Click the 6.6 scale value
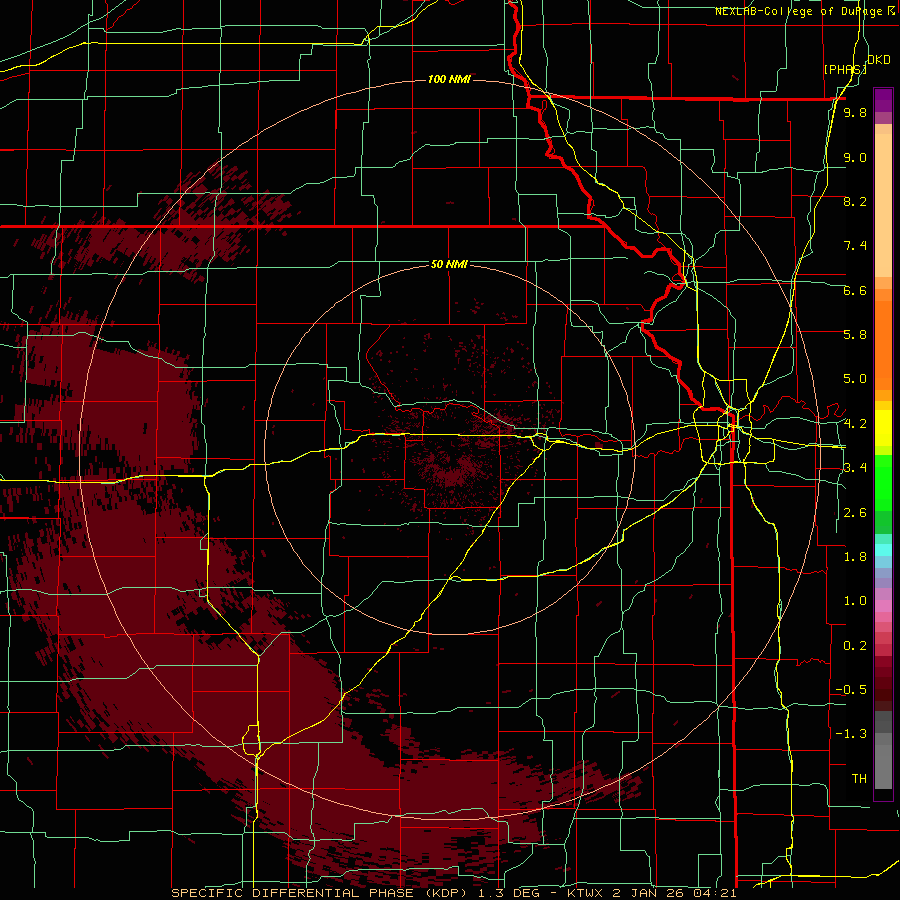This screenshot has width=900, height=900. click(x=855, y=290)
